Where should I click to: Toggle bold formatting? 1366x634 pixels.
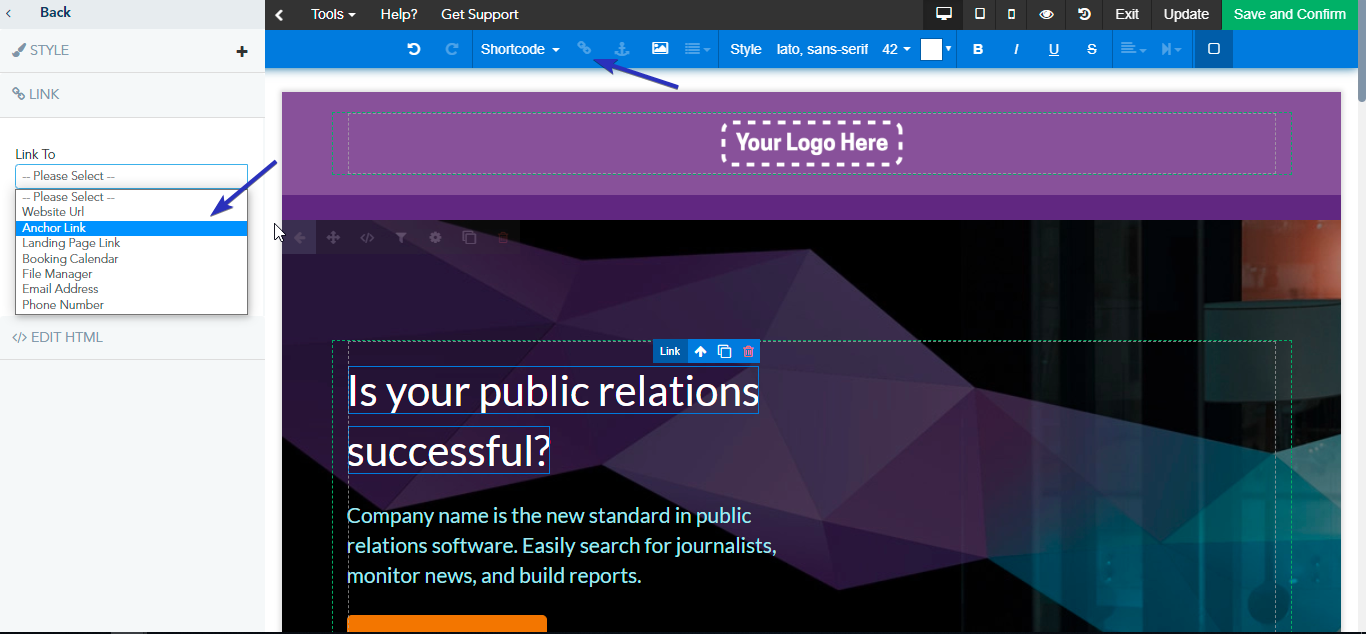[x=978, y=49]
